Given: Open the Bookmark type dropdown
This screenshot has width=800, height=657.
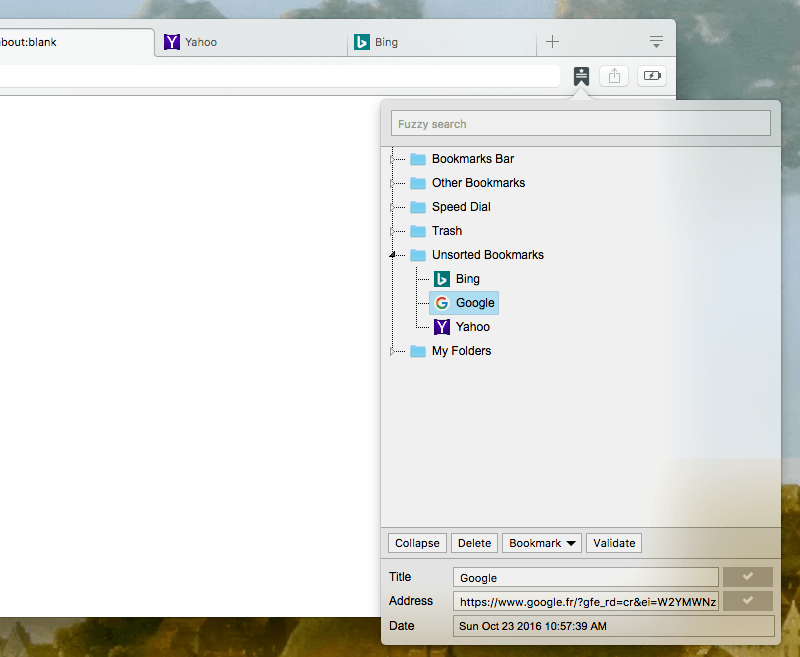Looking at the screenshot, I should (x=541, y=542).
